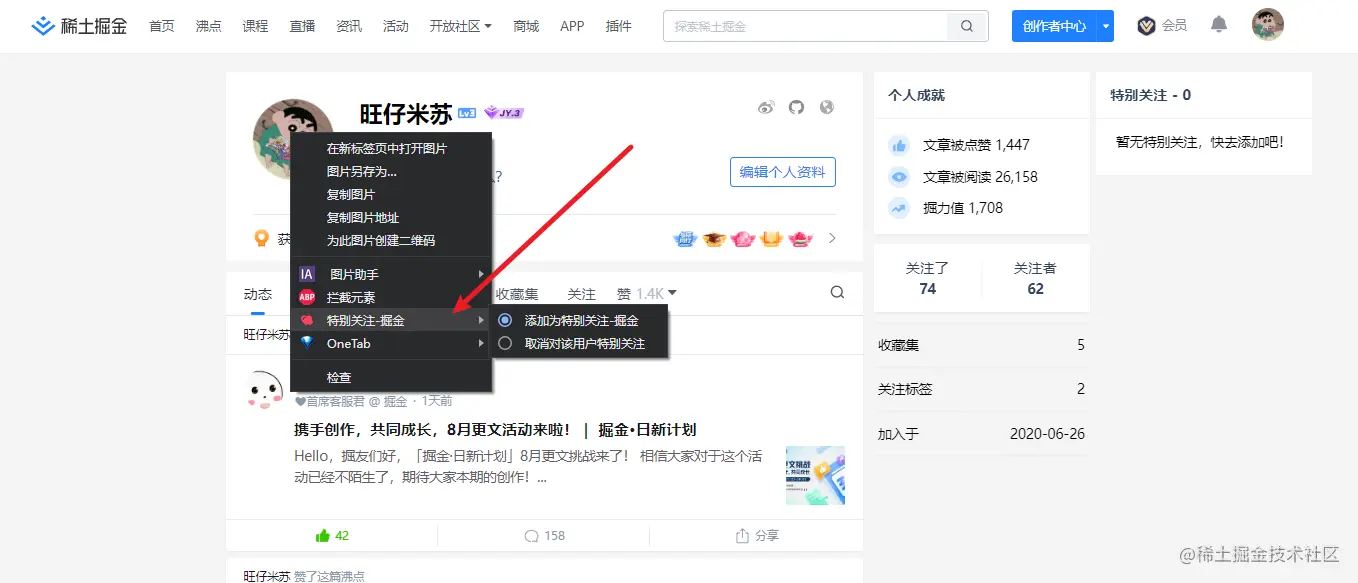Open the notification bell
Viewport: 1358px width, 583px height.
[1218, 25]
